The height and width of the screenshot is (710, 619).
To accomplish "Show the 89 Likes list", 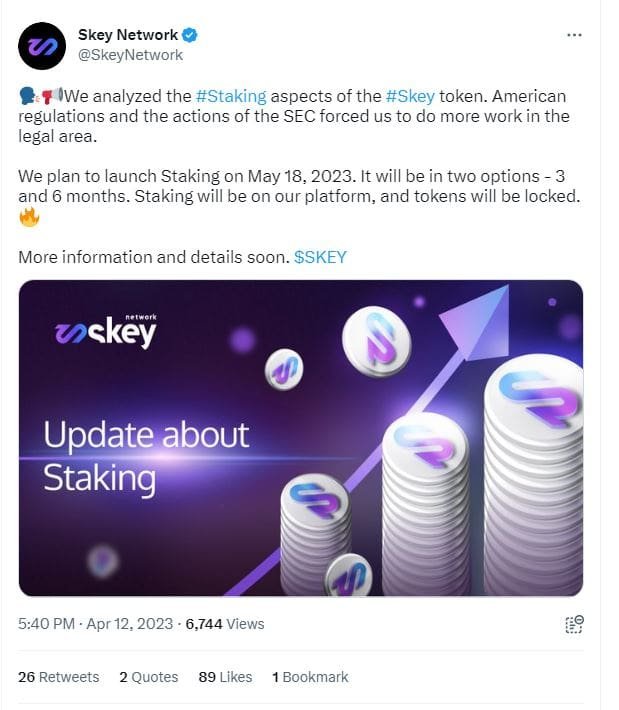I will click(225, 677).
